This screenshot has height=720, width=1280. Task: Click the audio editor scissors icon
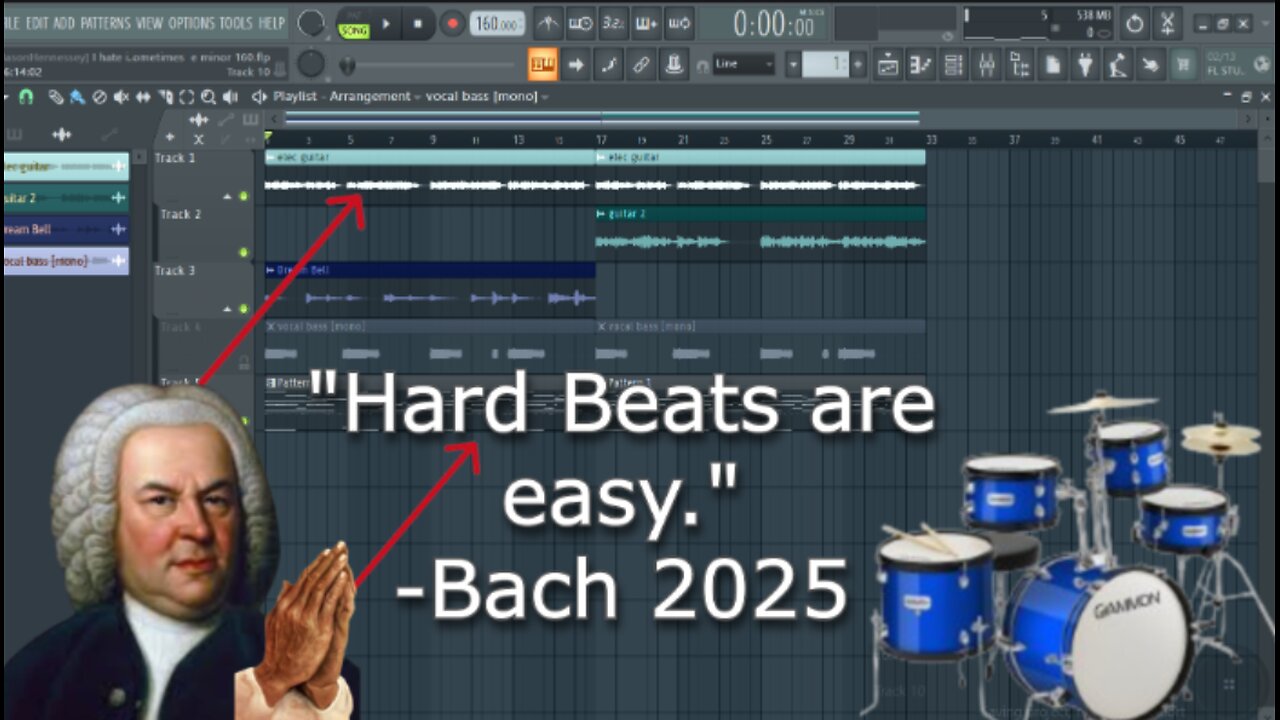coord(1167,23)
